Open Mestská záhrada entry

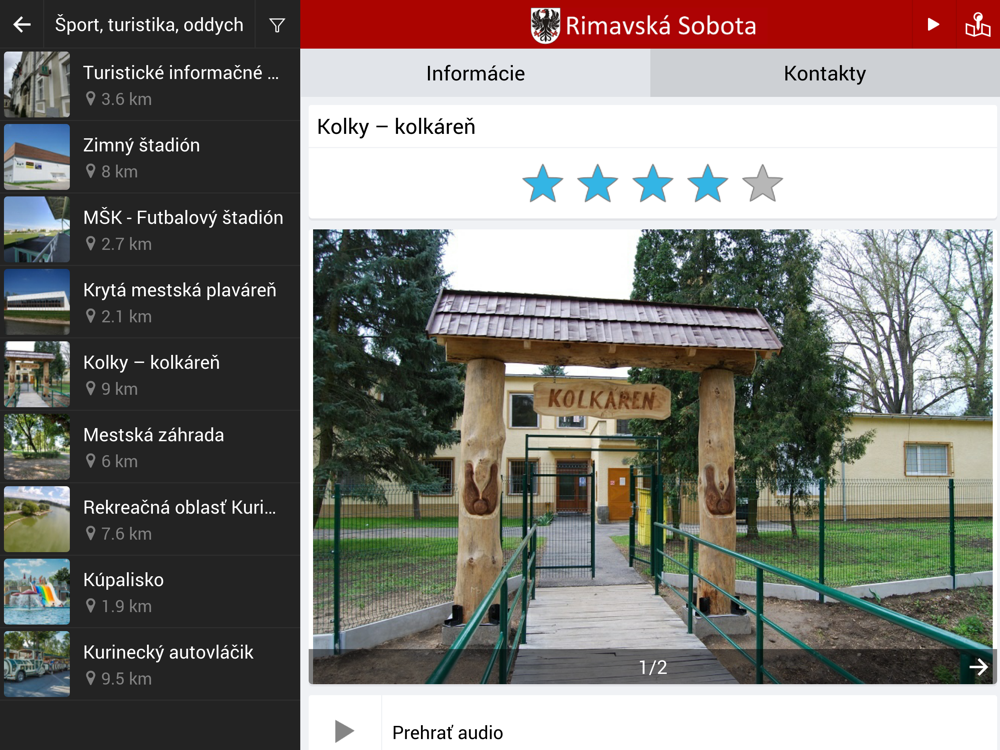click(x=150, y=446)
